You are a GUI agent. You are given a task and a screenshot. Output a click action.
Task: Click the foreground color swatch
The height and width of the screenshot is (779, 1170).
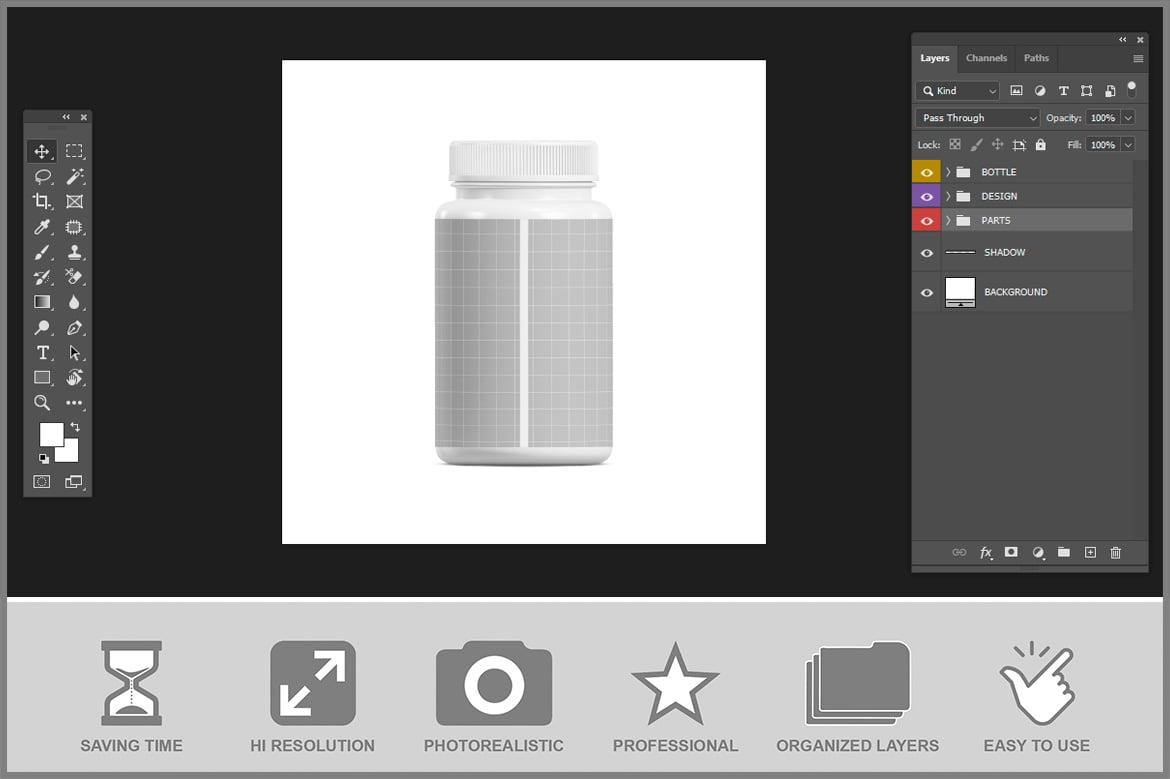[51, 434]
